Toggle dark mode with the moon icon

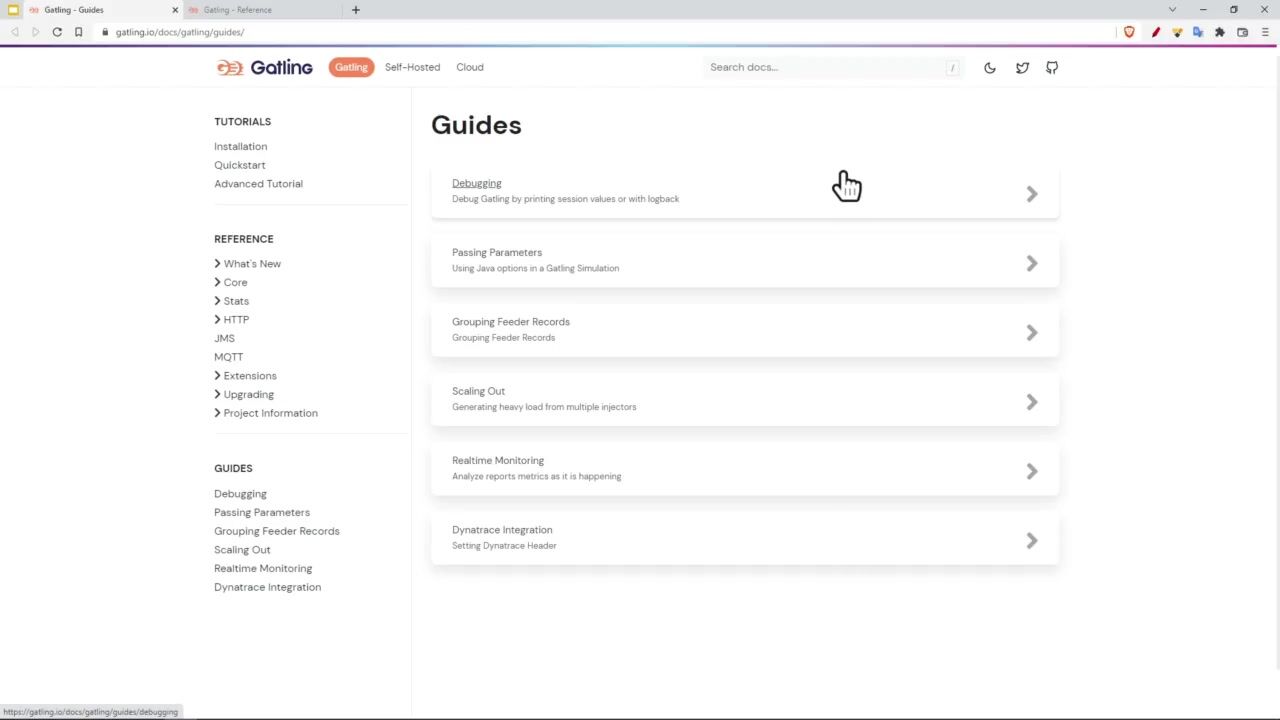pos(990,68)
